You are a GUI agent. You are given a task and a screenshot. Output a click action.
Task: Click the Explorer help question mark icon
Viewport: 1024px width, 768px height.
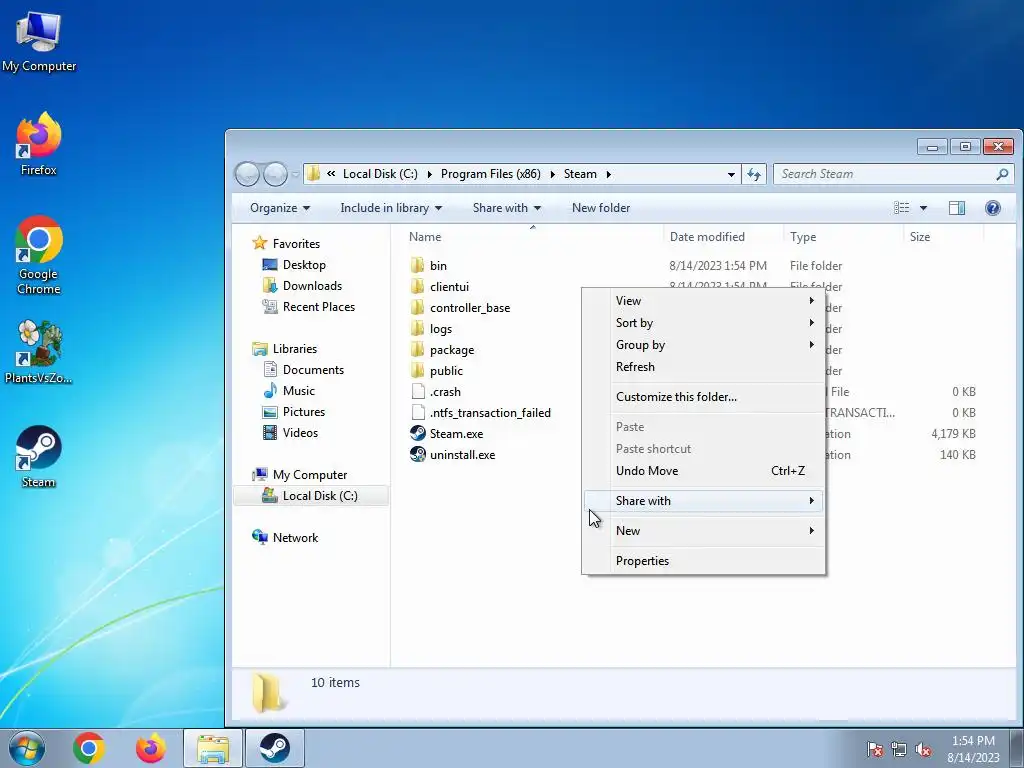pyautogui.click(x=993, y=208)
